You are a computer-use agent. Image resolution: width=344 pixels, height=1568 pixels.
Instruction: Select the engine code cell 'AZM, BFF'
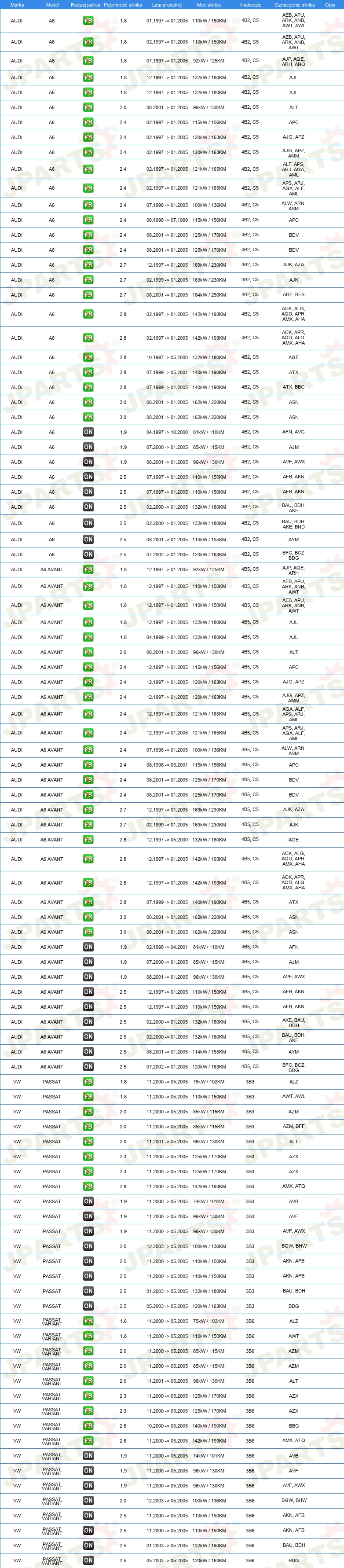pos(293,1127)
